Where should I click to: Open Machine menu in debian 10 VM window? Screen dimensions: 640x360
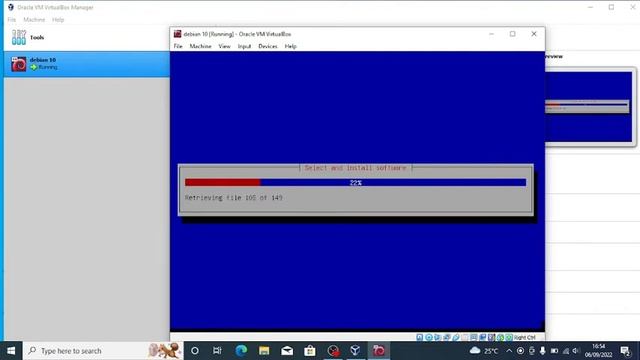[200, 46]
